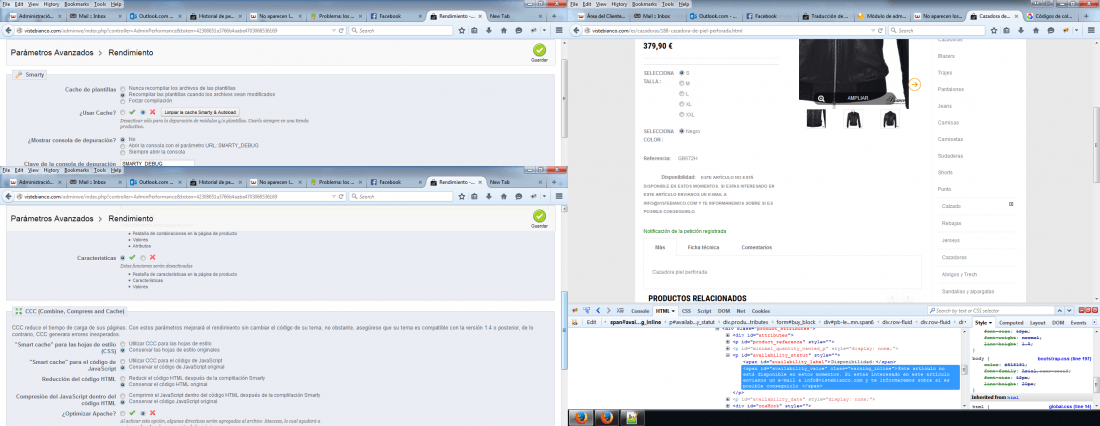Collapse p id="availability_statut" node in Firebug
Screen dimensions: 1100x426
[727, 355]
